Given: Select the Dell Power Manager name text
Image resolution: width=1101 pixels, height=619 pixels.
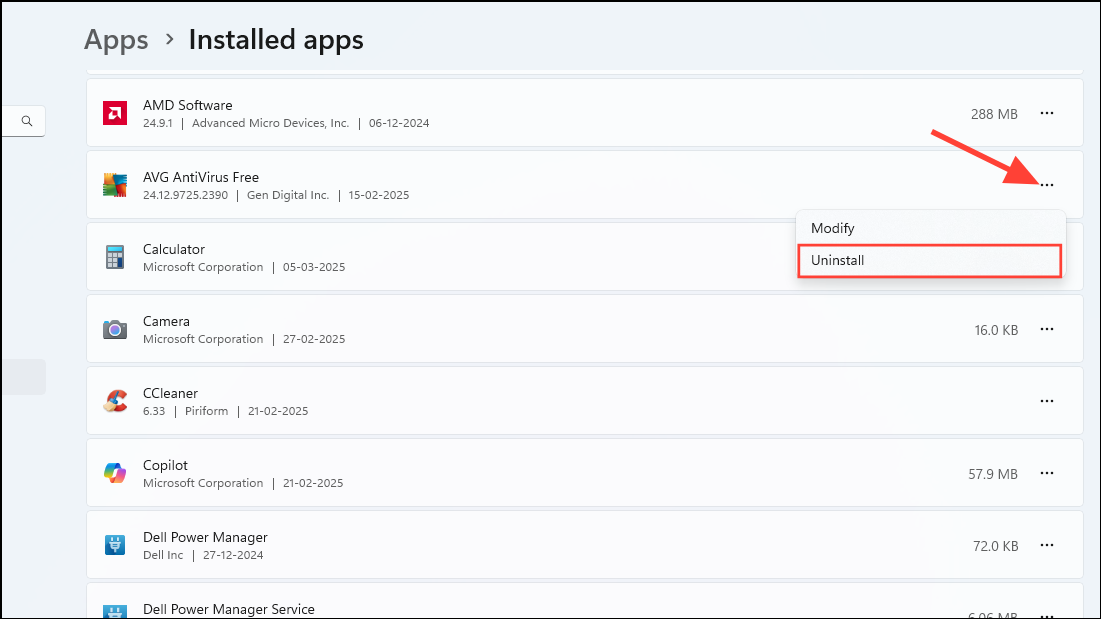Looking at the screenshot, I should tap(205, 538).
